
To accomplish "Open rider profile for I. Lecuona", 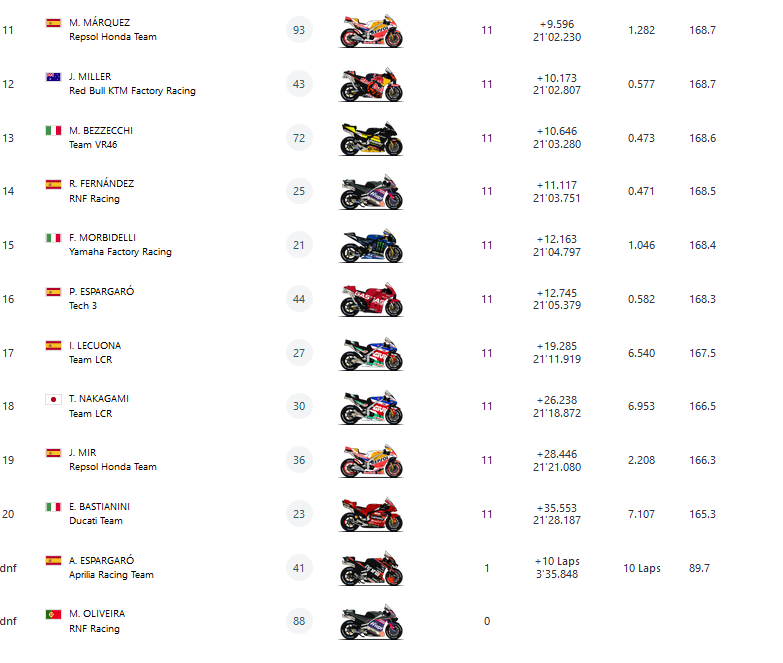I will click(95, 346).
